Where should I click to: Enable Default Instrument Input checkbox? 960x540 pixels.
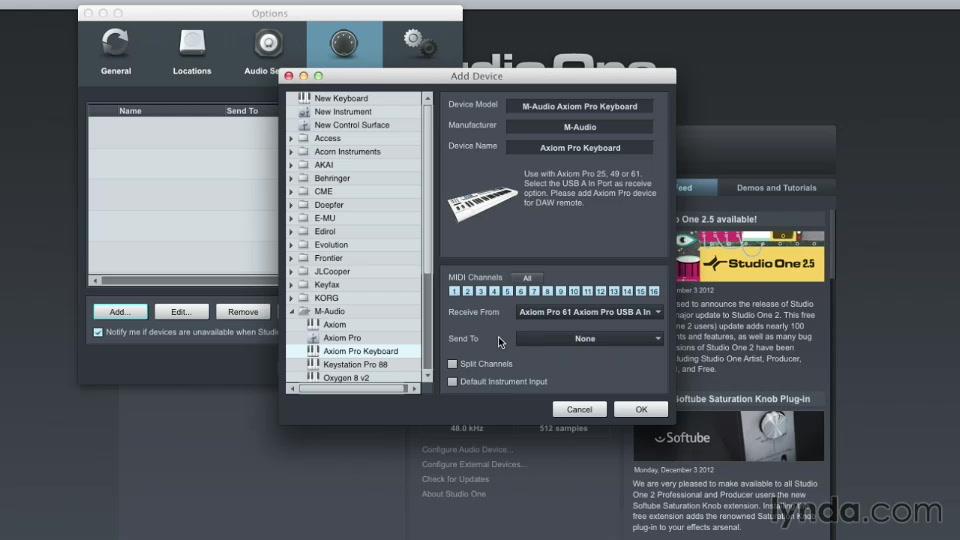click(x=453, y=382)
